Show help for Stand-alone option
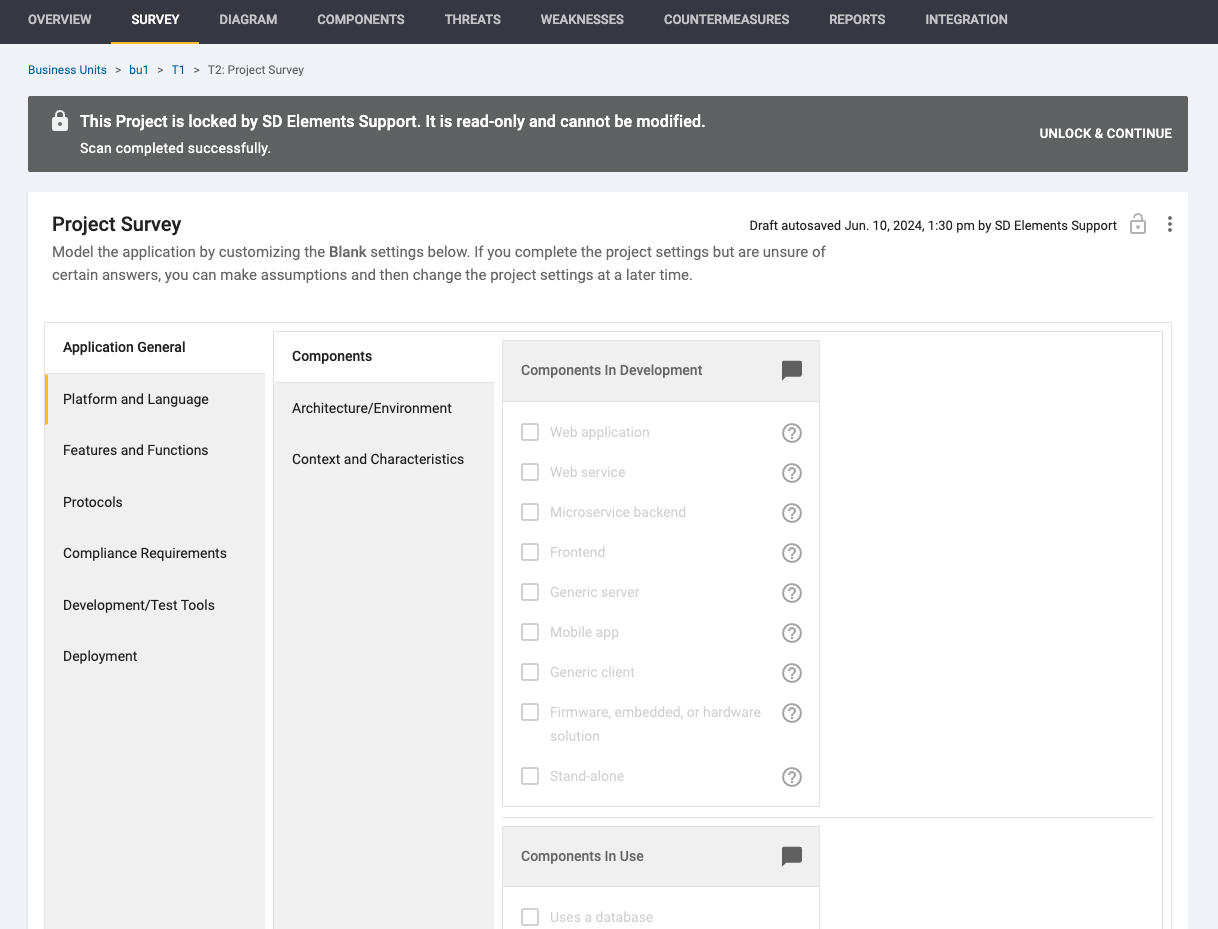 [x=791, y=777]
